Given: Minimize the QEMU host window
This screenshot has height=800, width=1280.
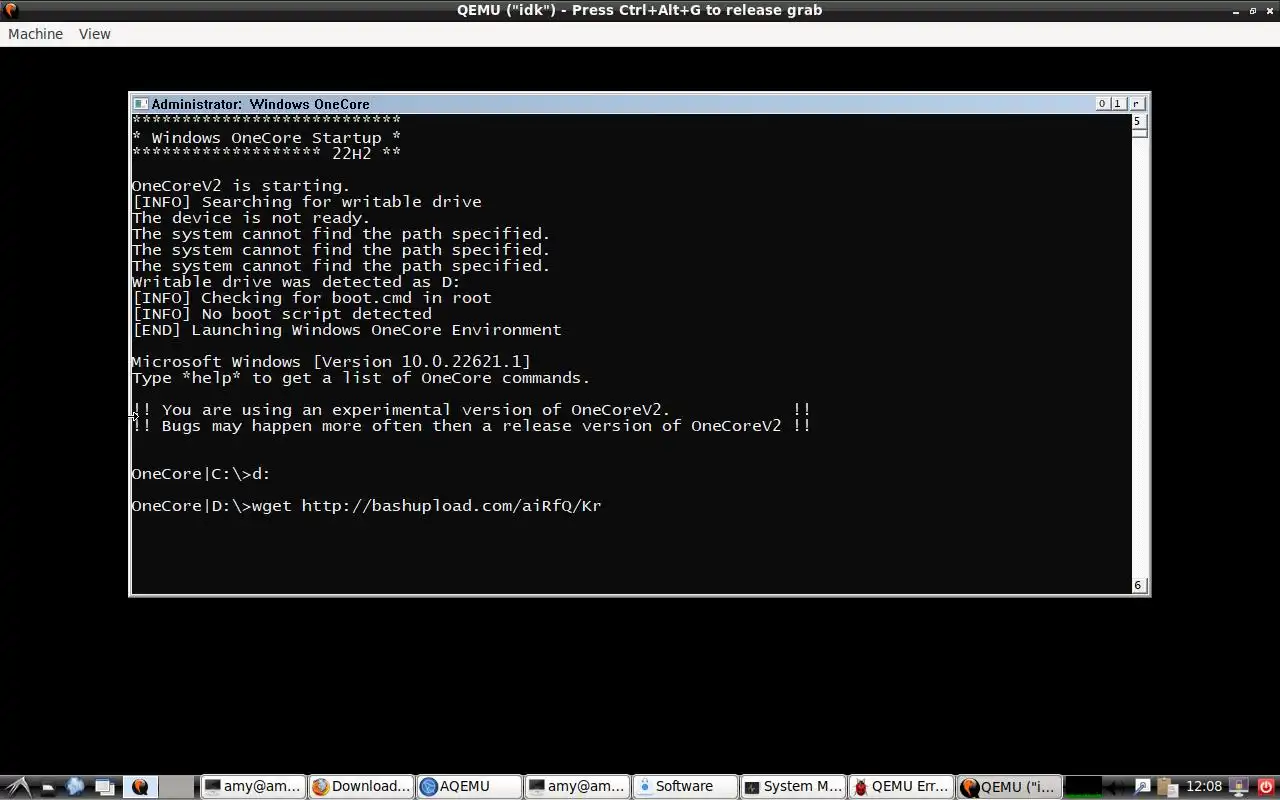Looking at the screenshot, I should pyautogui.click(x=1237, y=10).
